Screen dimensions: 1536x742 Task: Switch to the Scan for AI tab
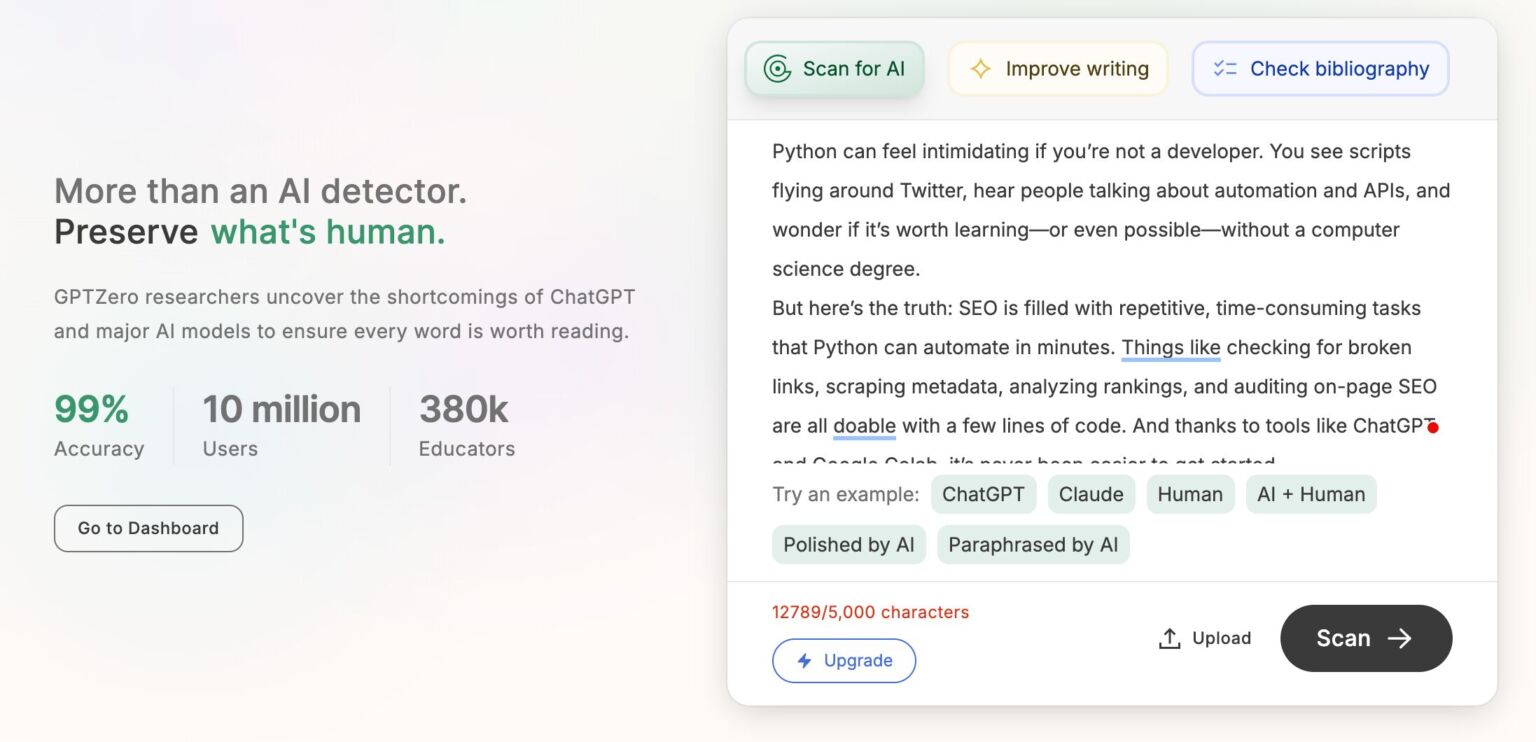[x=834, y=68]
